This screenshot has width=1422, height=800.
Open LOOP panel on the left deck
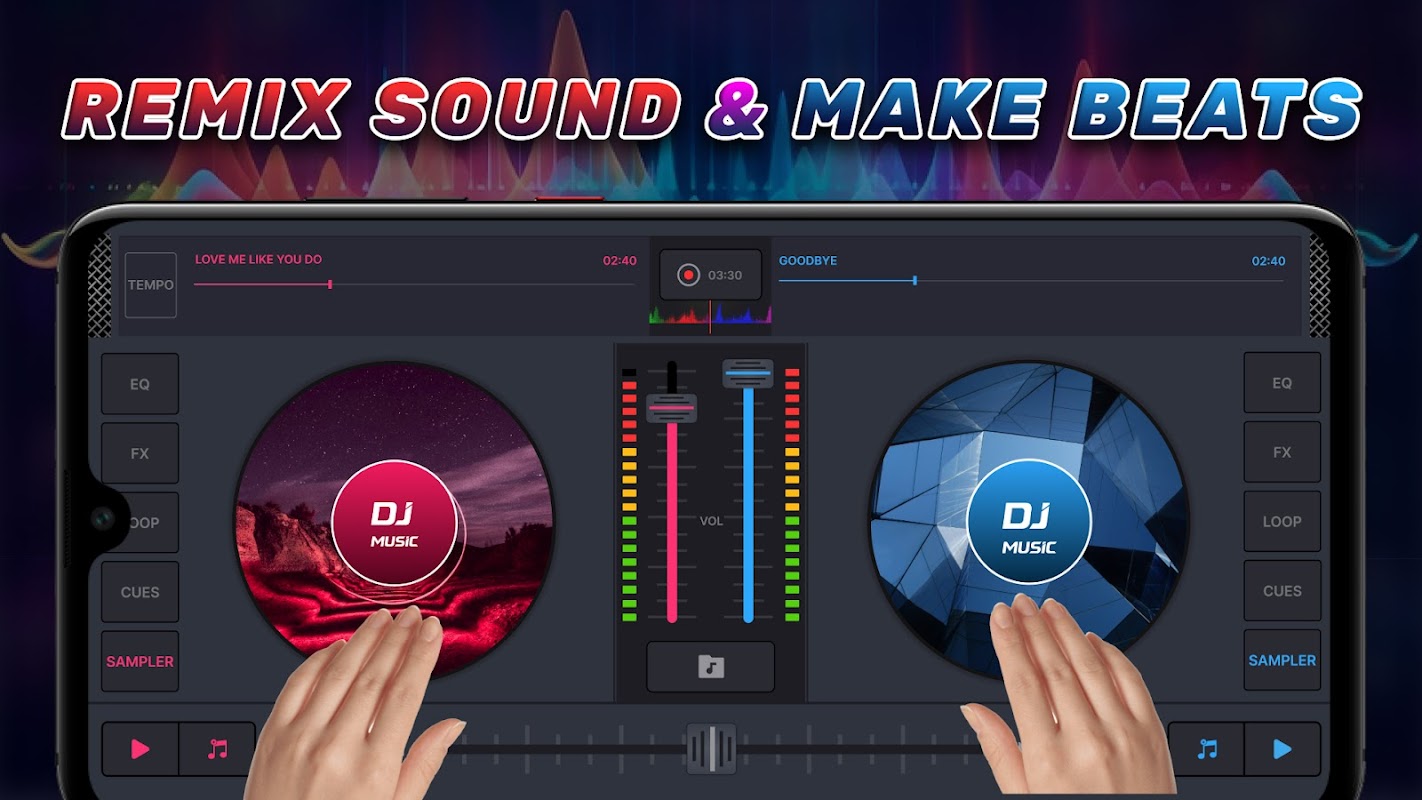click(x=140, y=522)
